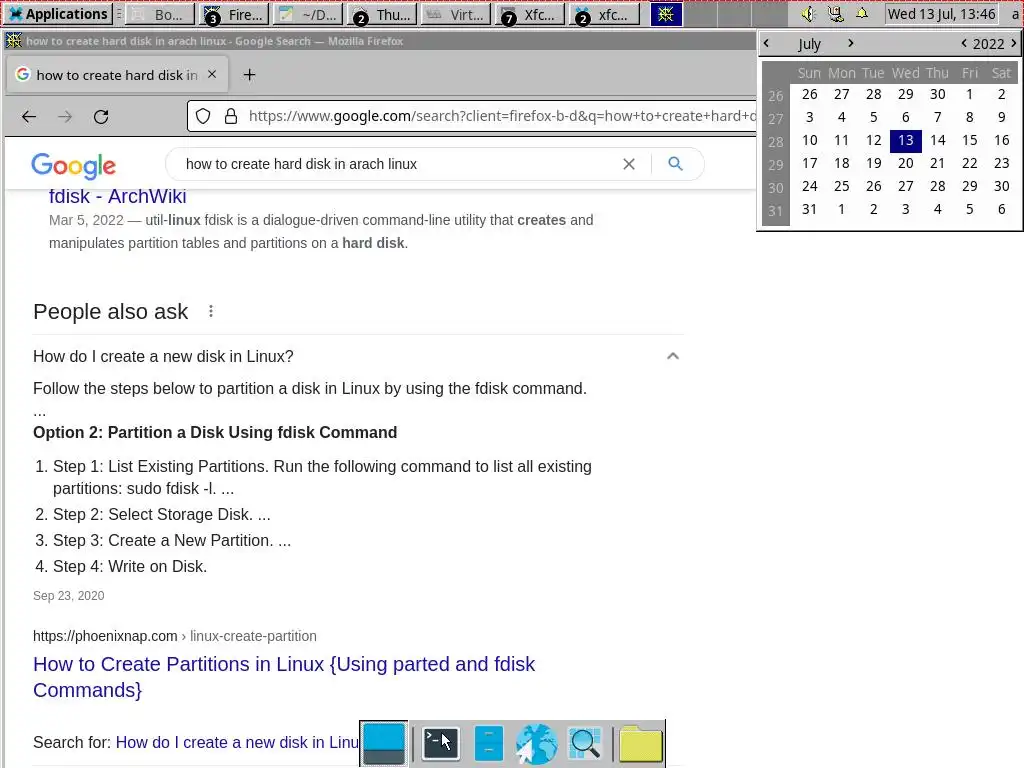Open the tracking protection shield icon
1024x768 pixels.
(203, 116)
